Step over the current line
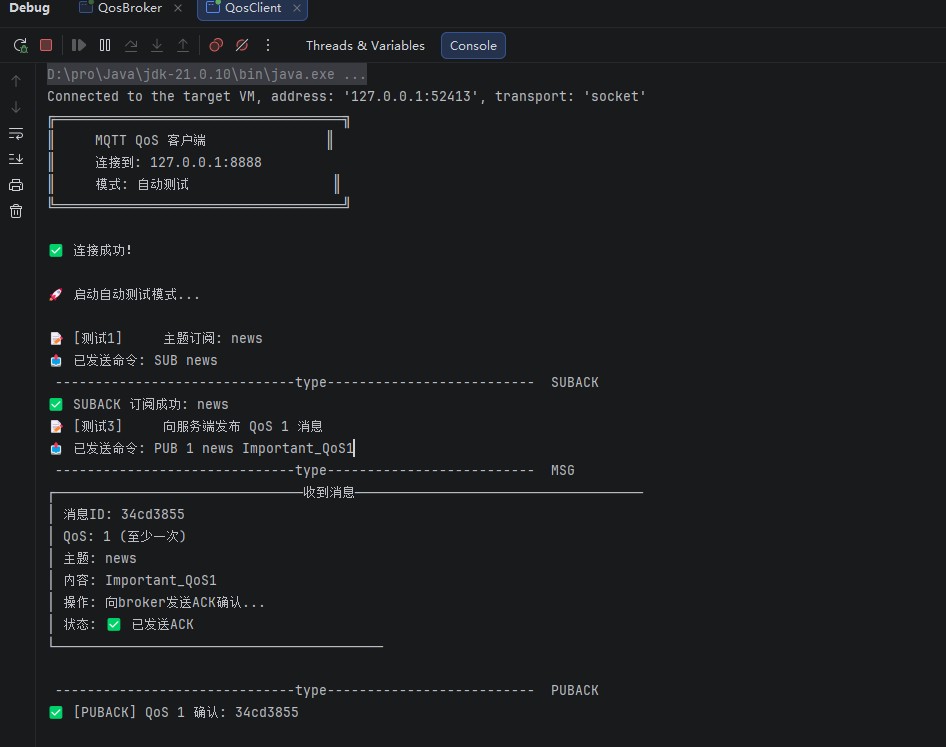The image size is (946, 747). (131, 45)
